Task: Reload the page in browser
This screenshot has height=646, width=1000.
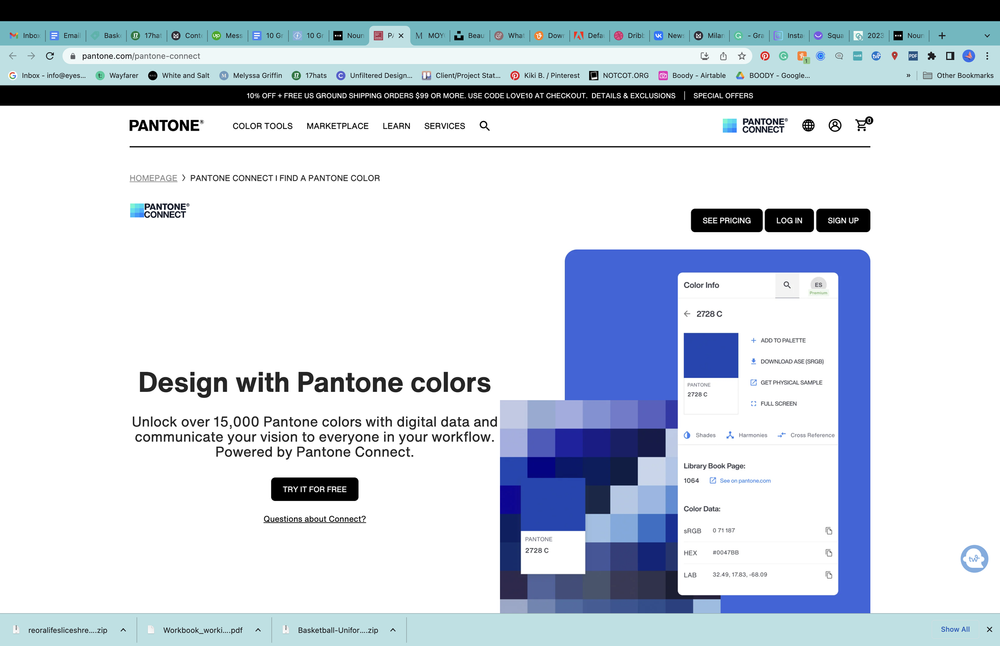Action: point(50,56)
